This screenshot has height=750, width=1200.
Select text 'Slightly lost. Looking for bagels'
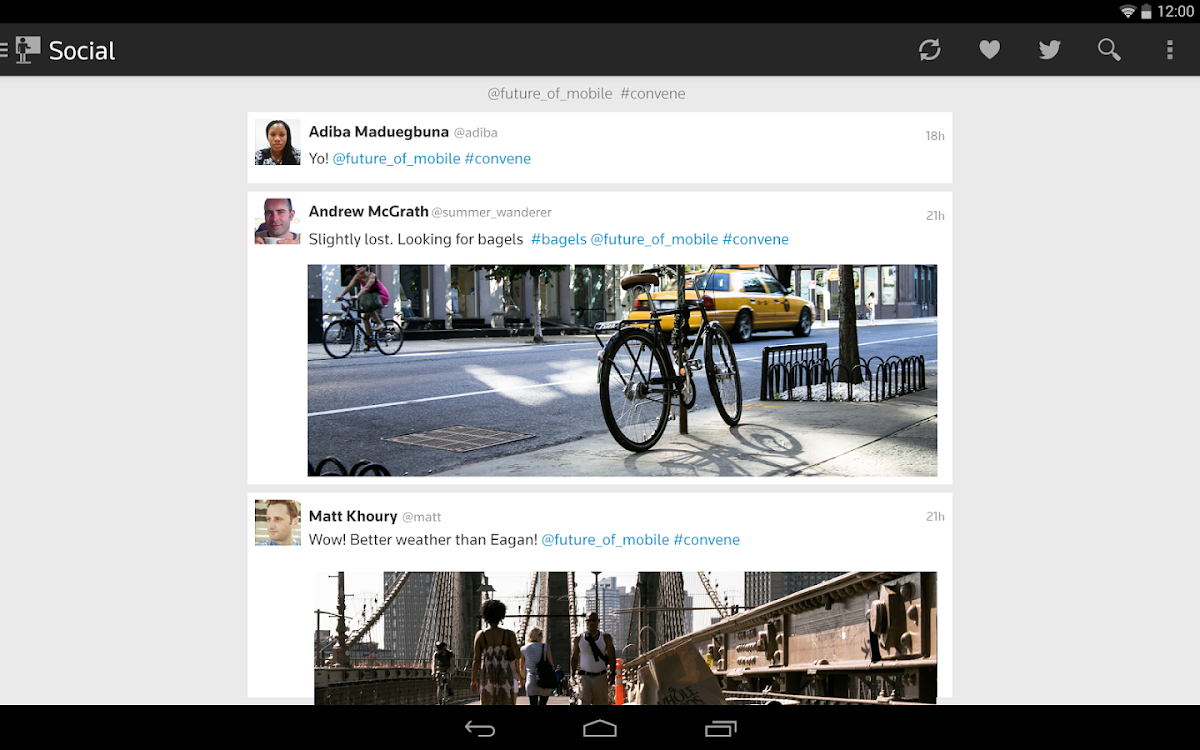tap(416, 239)
